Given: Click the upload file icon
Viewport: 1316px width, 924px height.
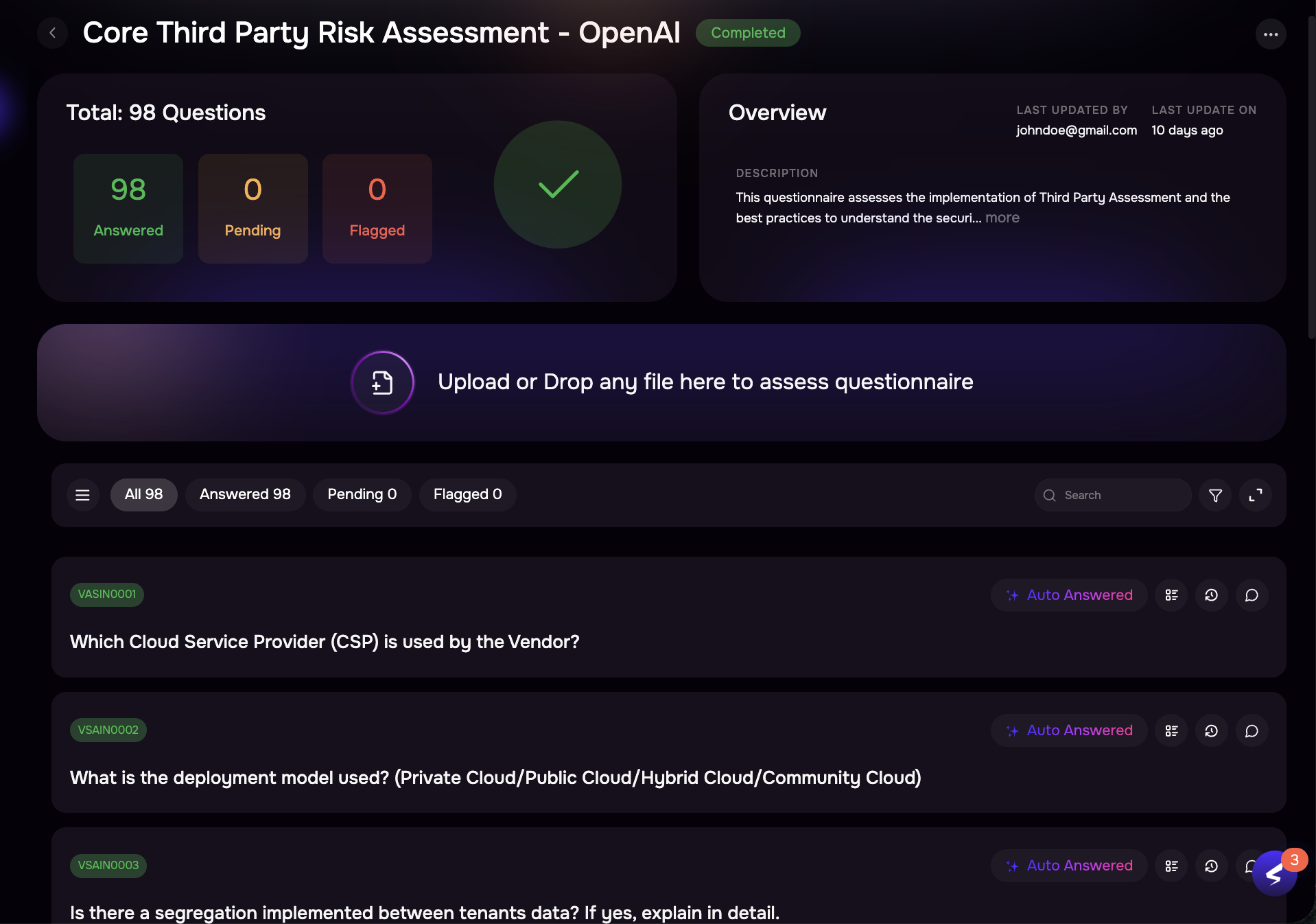Looking at the screenshot, I should pos(382,382).
